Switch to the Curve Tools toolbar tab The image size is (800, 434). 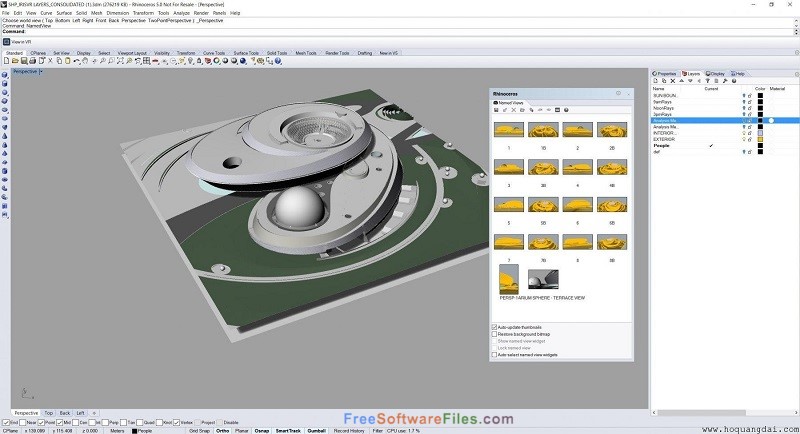click(214, 53)
